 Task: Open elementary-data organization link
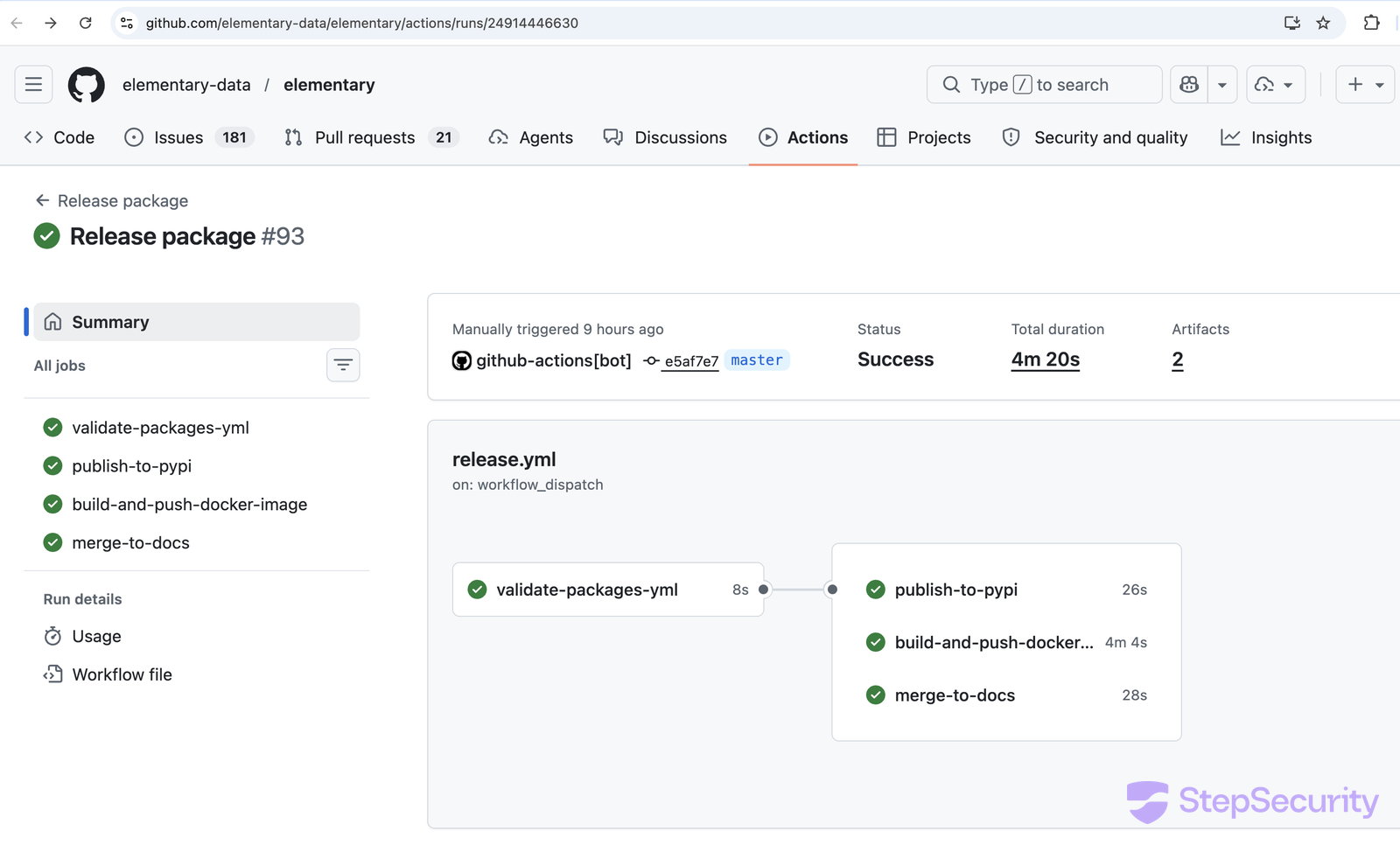[186, 85]
